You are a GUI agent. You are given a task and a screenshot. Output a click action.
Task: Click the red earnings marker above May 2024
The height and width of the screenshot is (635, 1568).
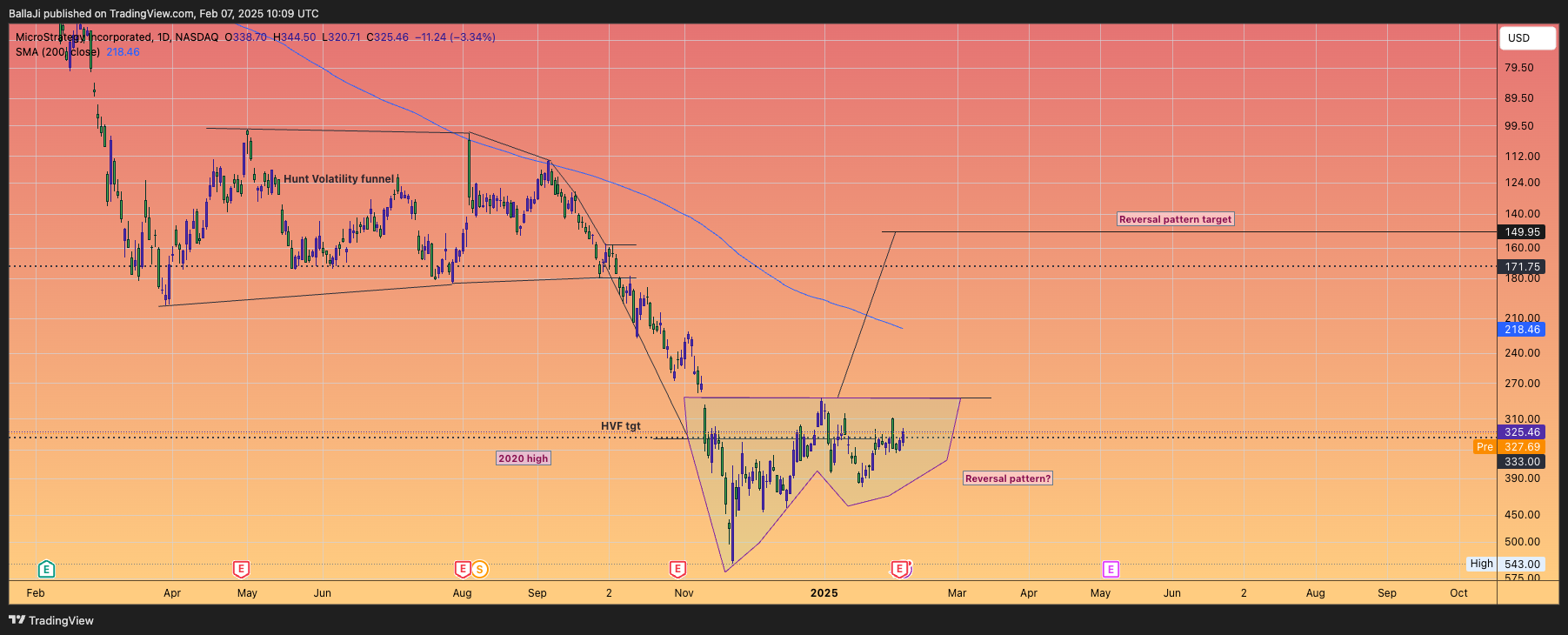241,570
